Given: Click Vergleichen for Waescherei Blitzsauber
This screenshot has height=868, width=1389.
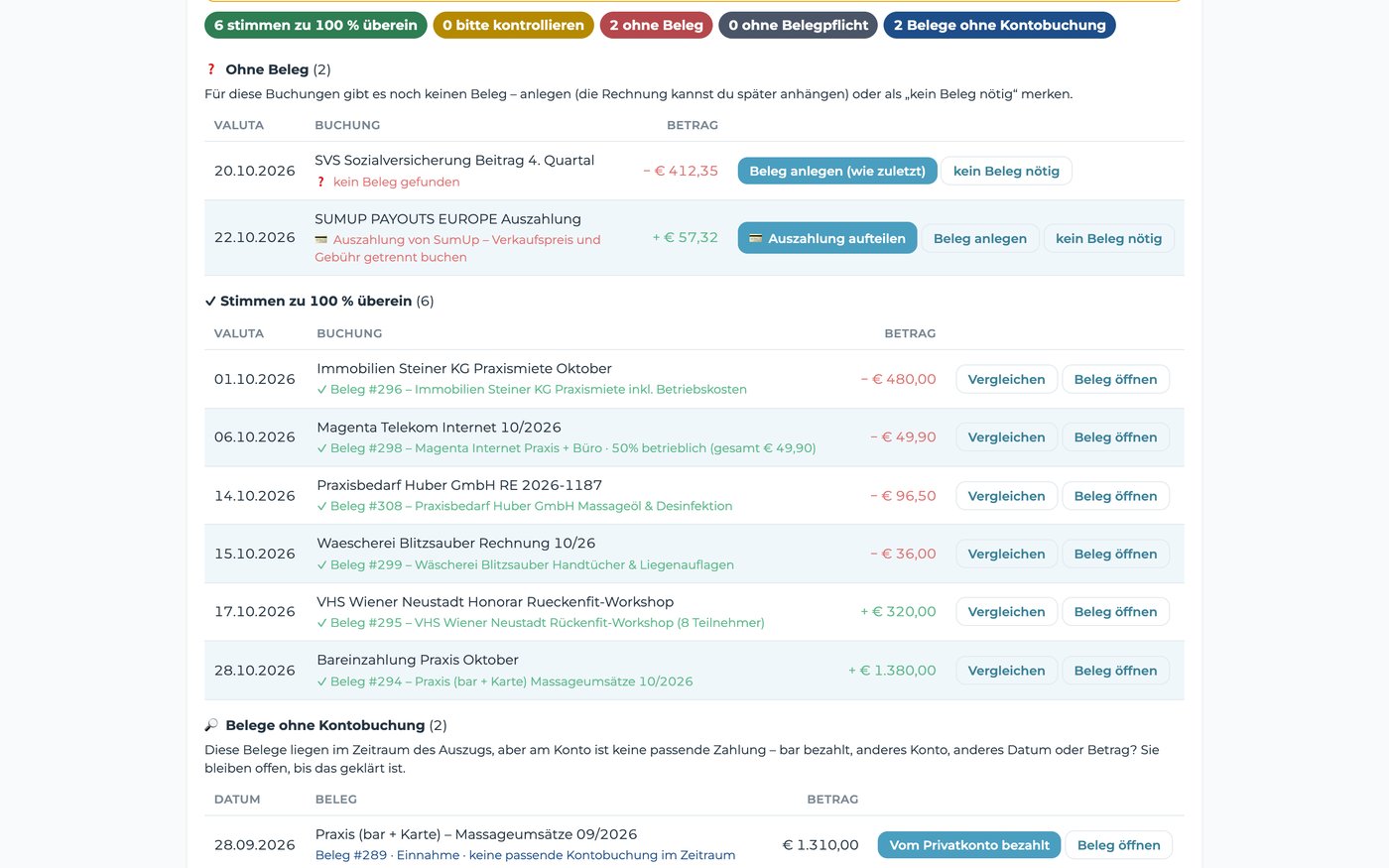Looking at the screenshot, I should (x=1006, y=554).
